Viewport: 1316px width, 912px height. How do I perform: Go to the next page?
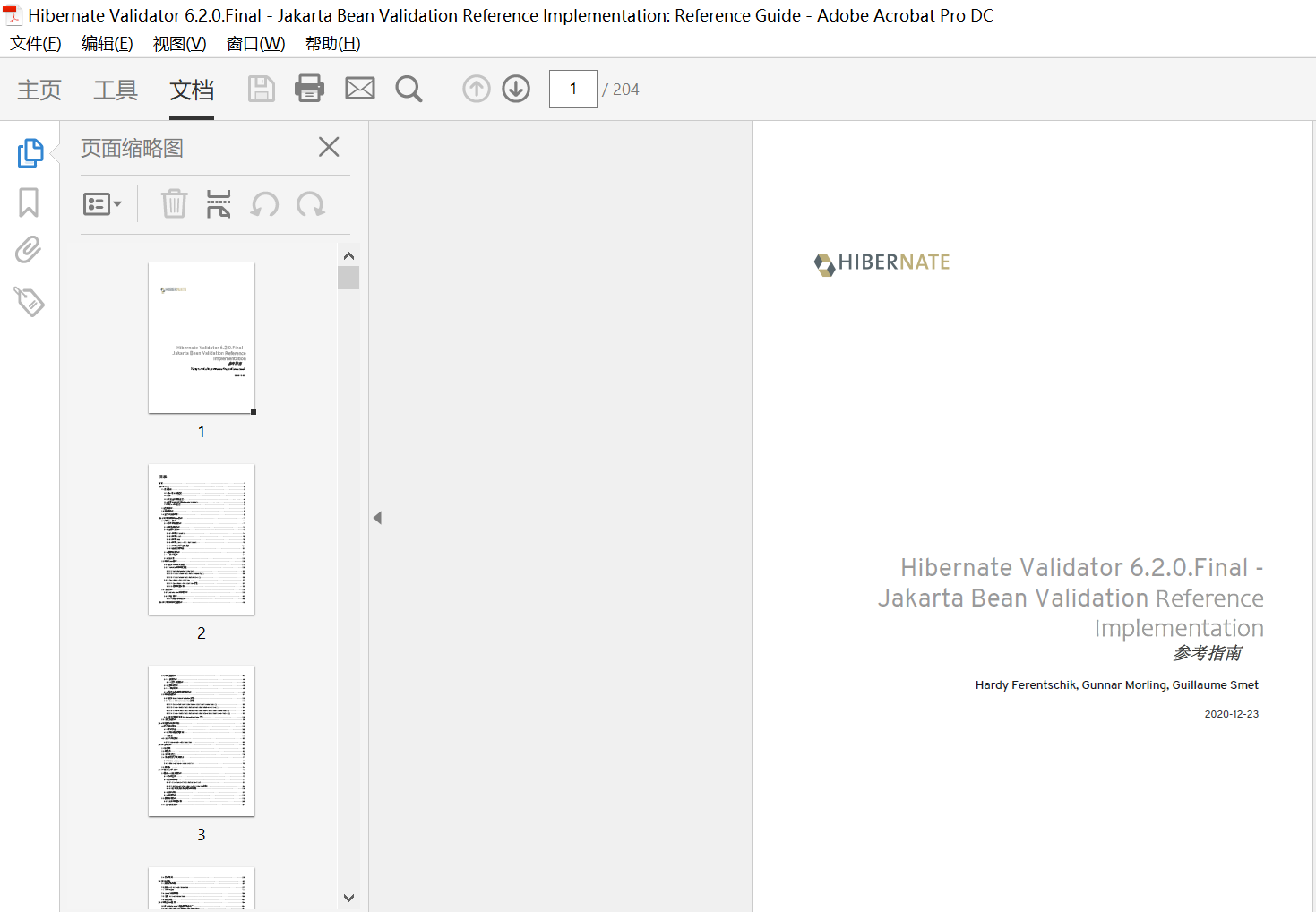tap(516, 89)
